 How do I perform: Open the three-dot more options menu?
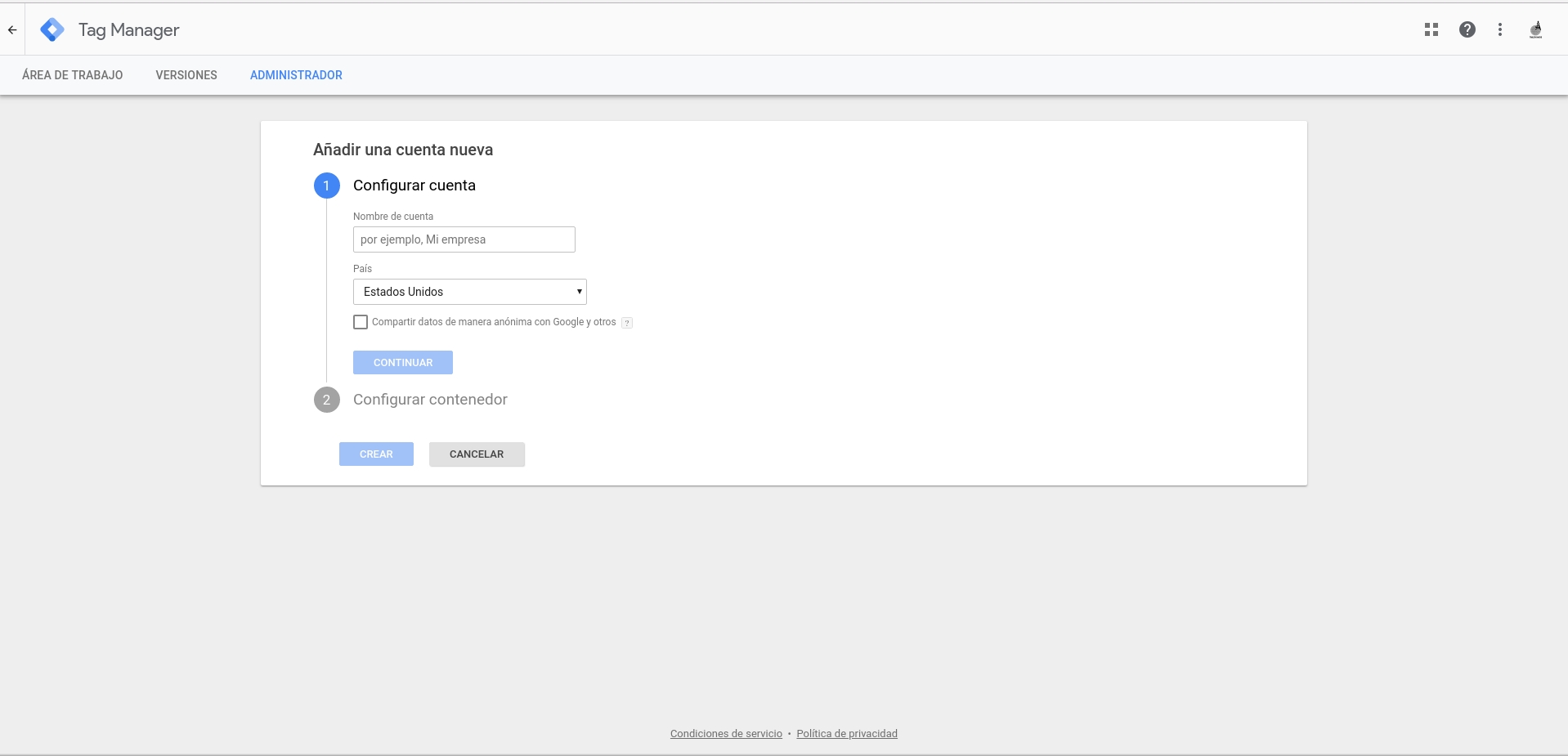click(1499, 29)
